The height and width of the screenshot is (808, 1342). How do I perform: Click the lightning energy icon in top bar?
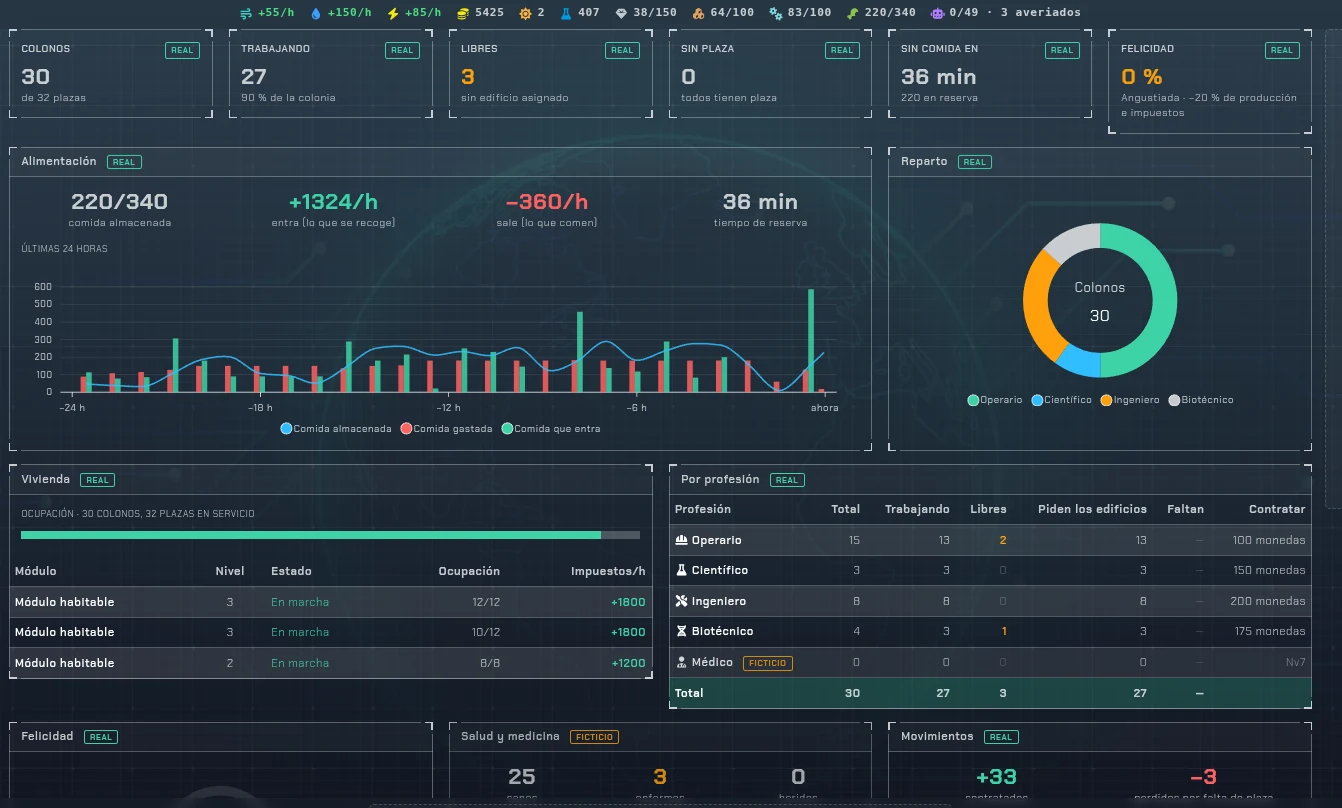(393, 13)
